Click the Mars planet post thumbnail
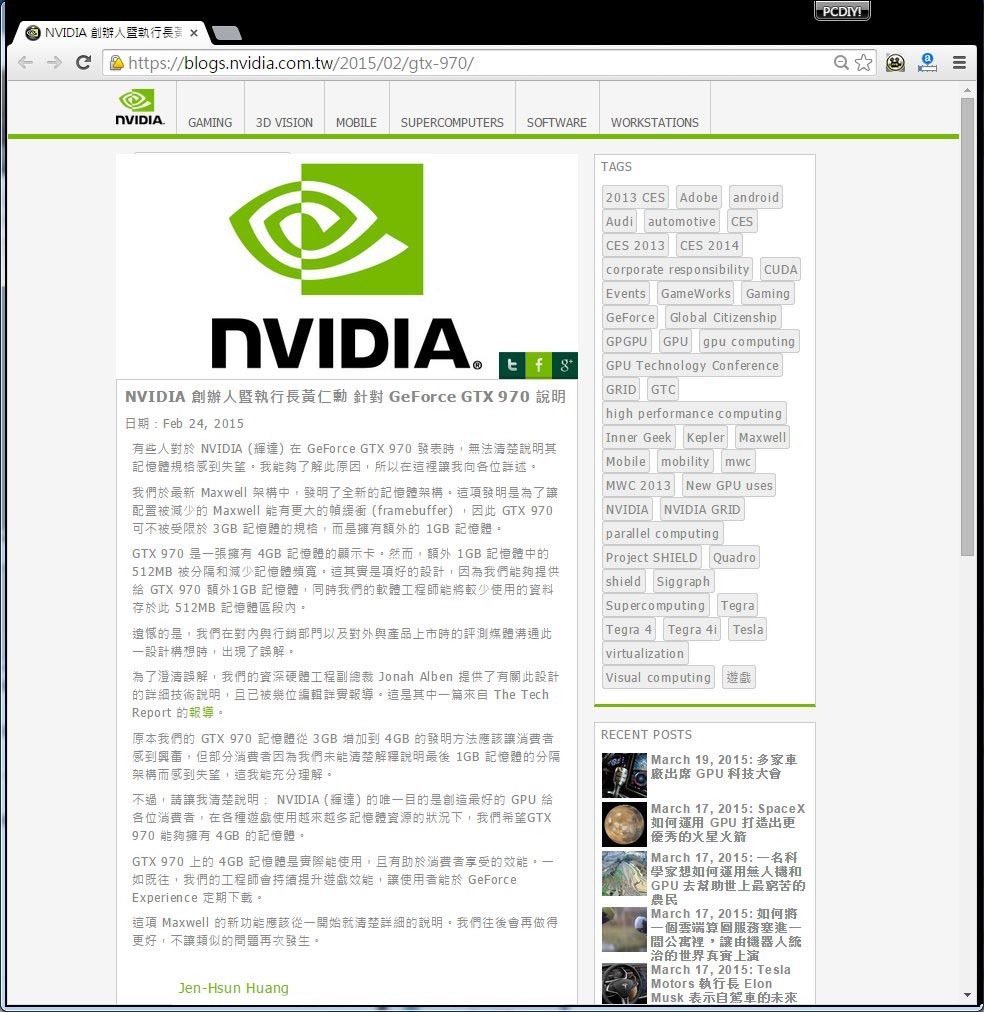 624,824
